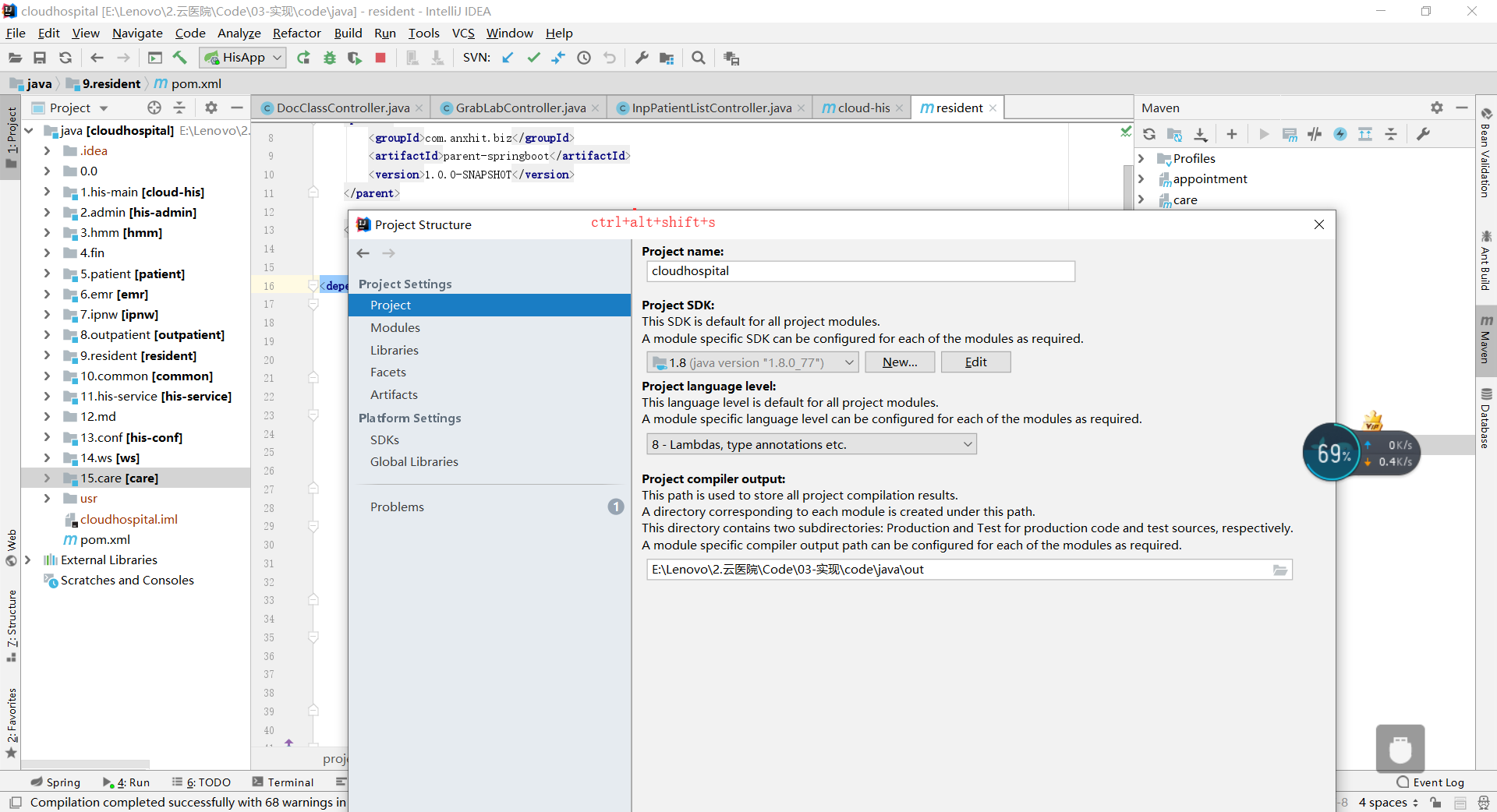Open the Project SDK 1.8 dropdown
1497x812 pixels.
(752, 362)
